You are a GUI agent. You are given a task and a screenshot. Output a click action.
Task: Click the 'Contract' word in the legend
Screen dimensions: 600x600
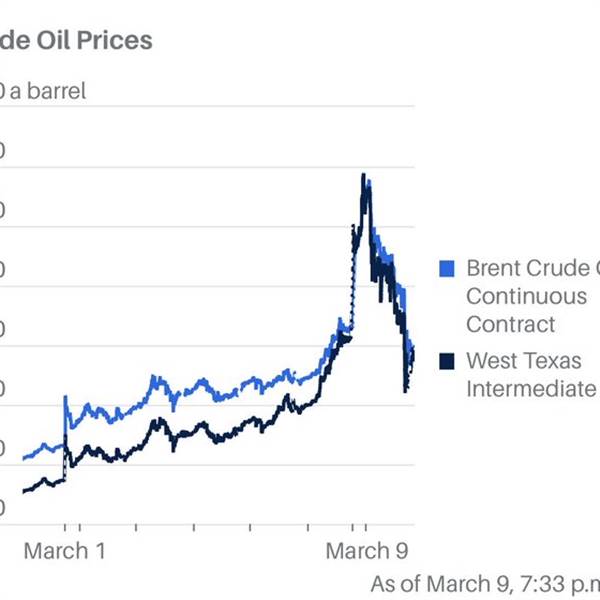pos(510,324)
